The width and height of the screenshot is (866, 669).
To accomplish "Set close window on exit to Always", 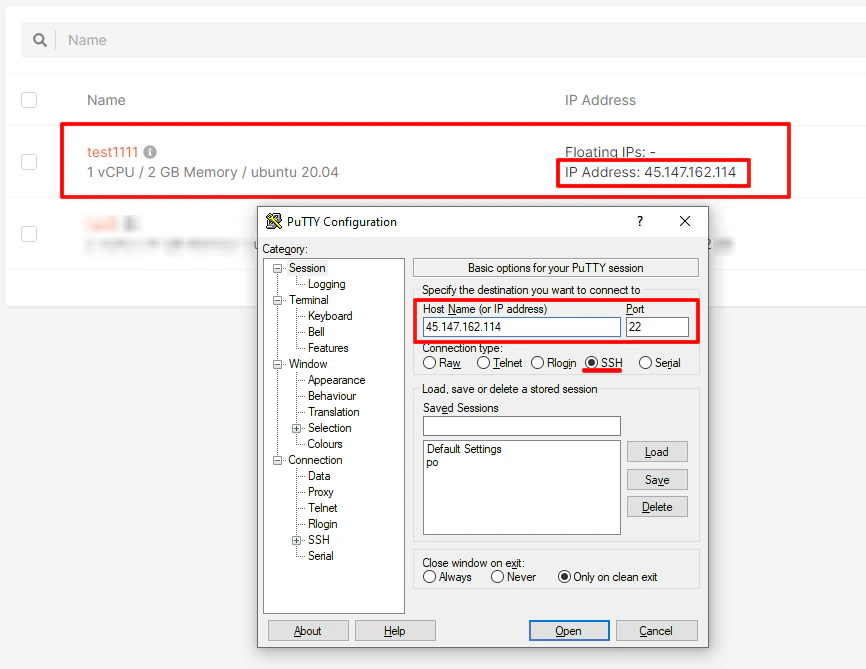I will [429, 577].
